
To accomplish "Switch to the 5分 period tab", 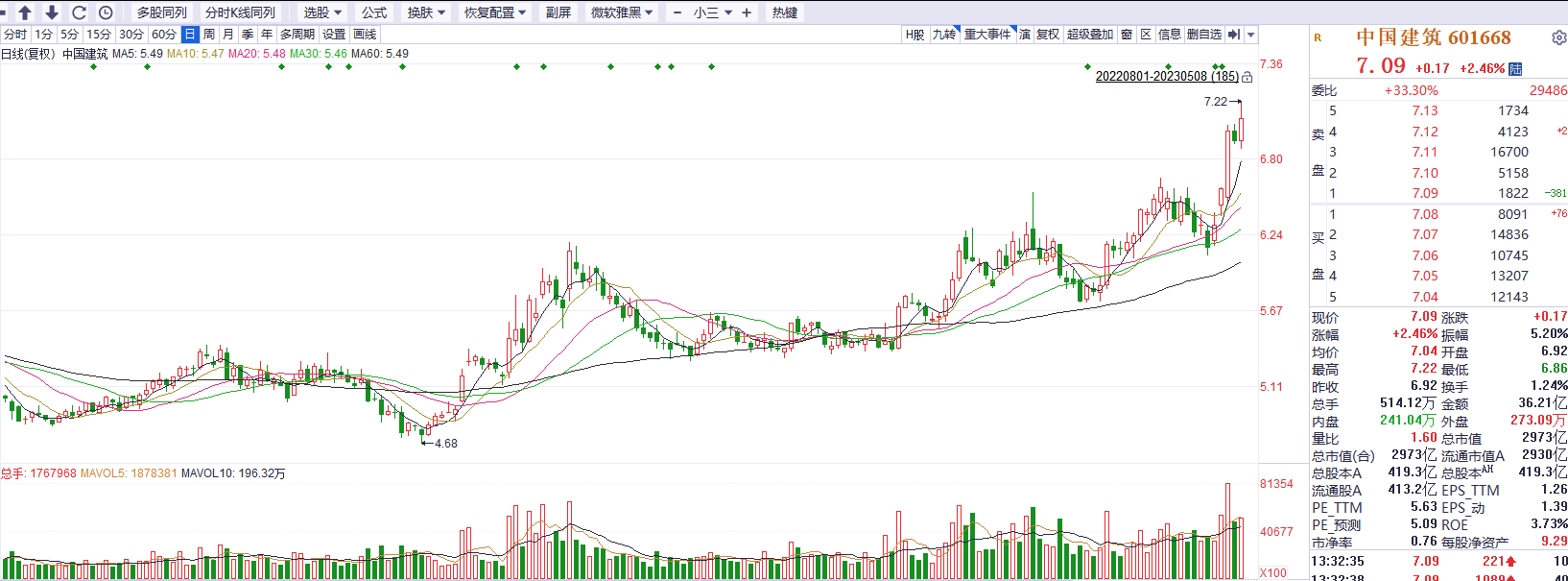I will click(70, 35).
